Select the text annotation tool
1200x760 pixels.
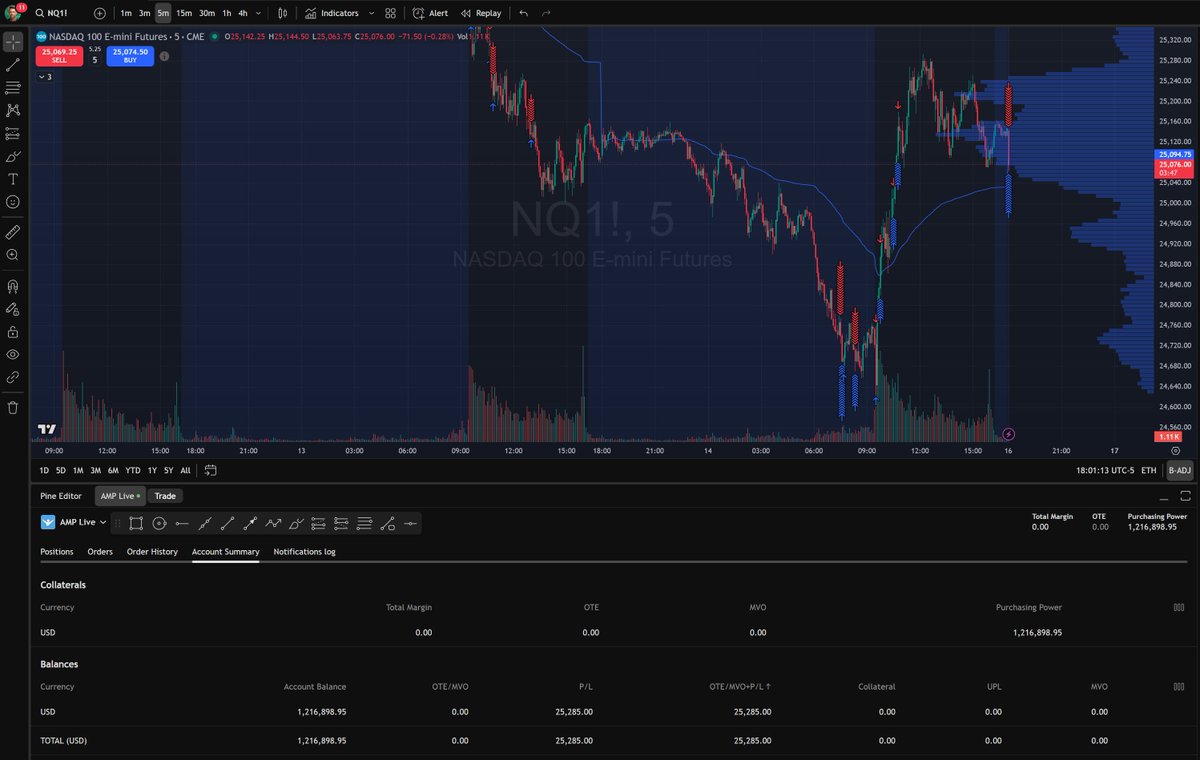13,179
